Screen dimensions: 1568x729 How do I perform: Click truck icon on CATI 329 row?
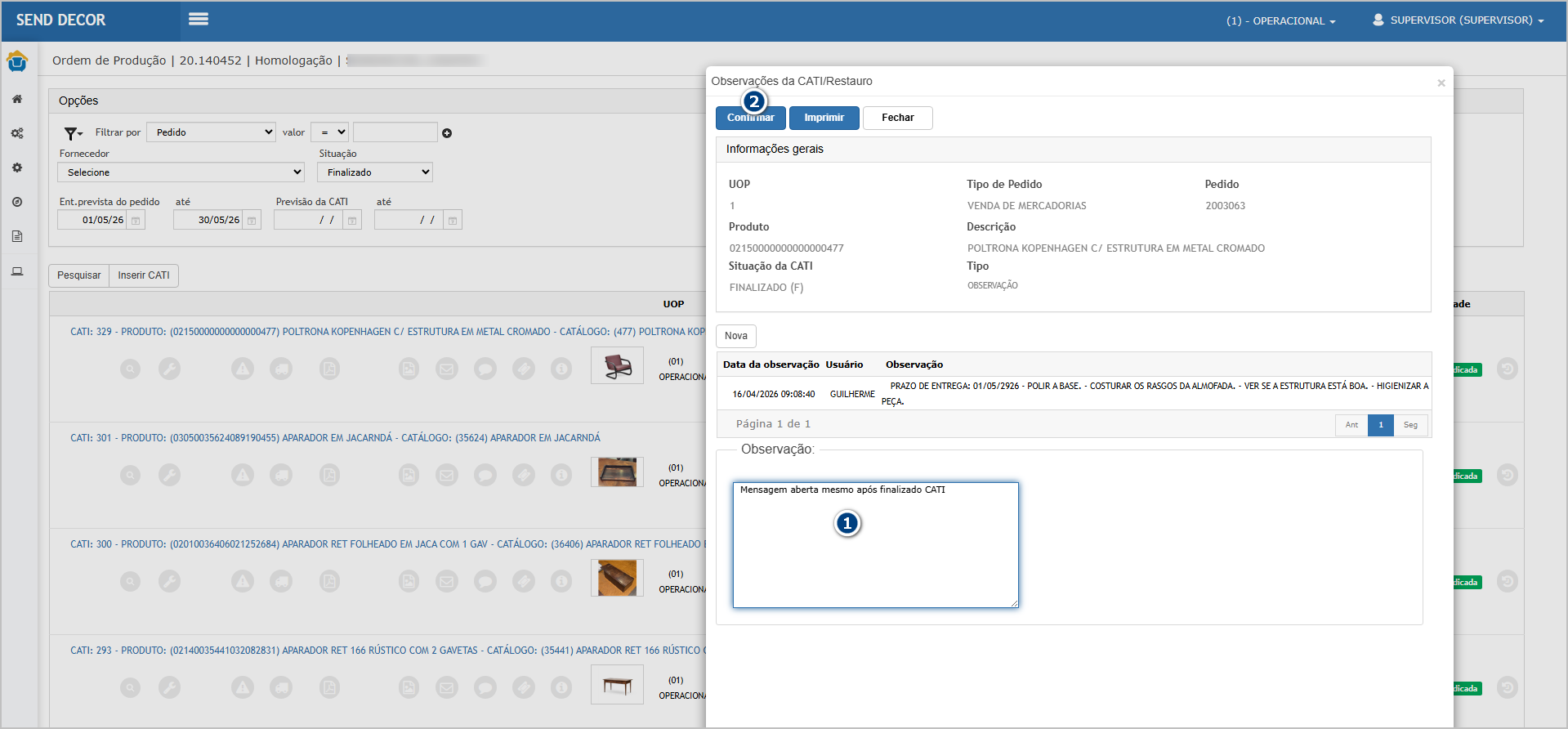pyautogui.click(x=281, y=369)
